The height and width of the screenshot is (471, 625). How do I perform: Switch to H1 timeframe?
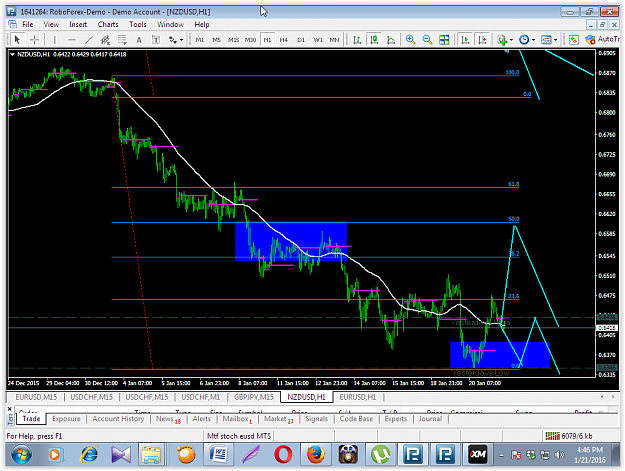(267, 39)
